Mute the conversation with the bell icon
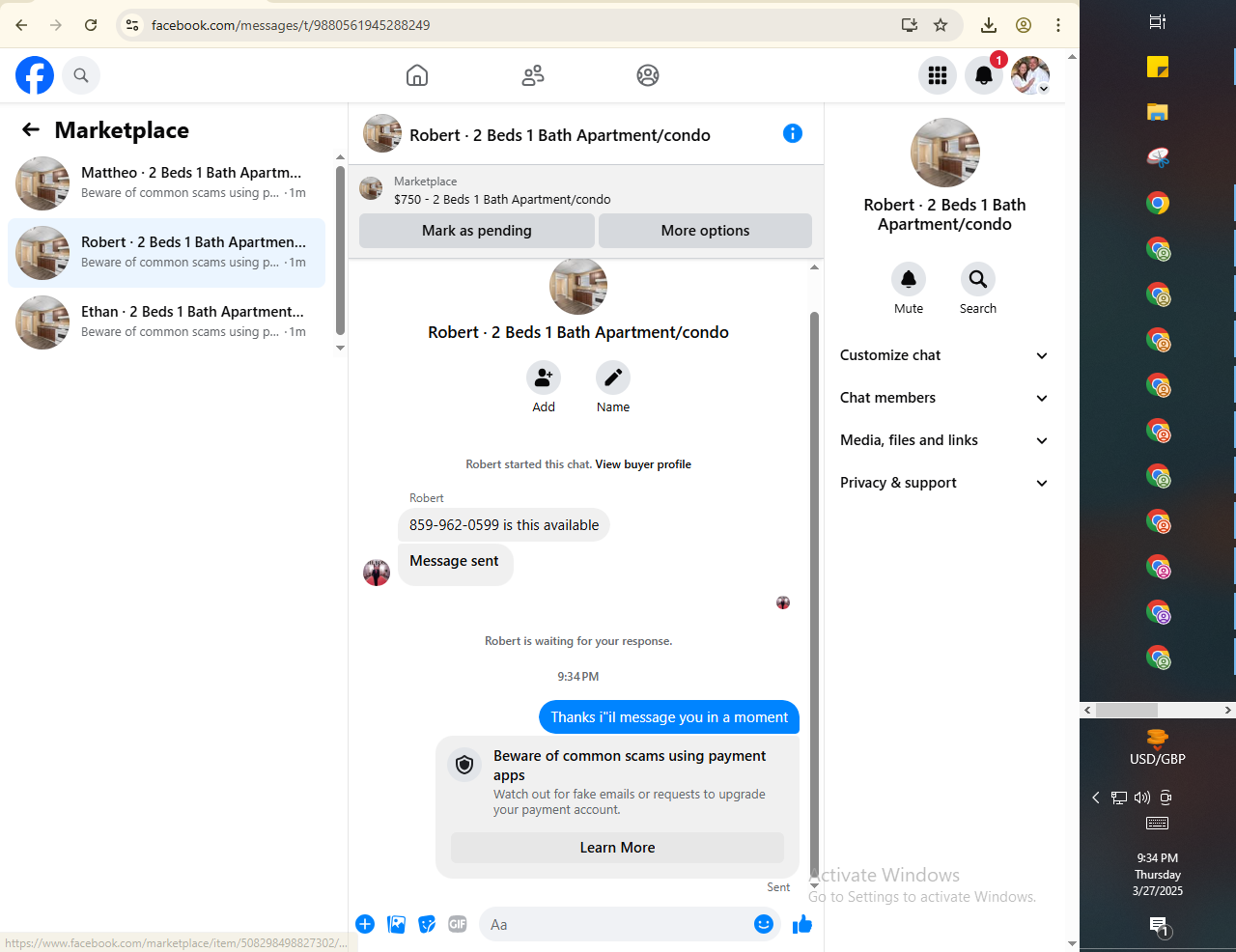Viewport: 1236px width, 952px height. pyautogui.click(x=909, y=279)
